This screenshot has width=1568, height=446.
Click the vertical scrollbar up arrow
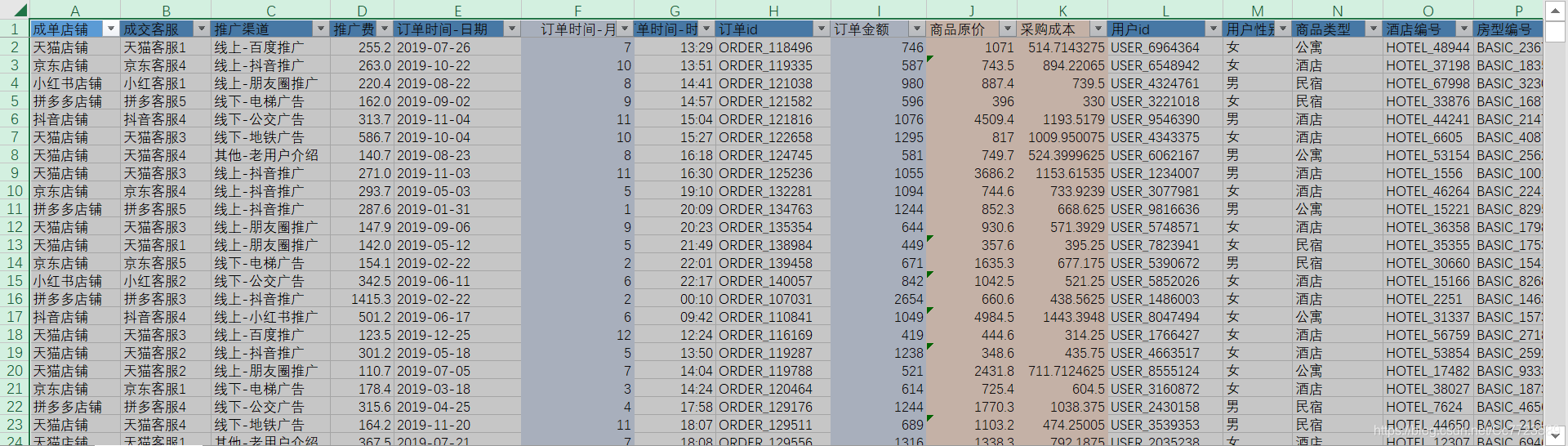pyautogui.click(x=1555, y=10)
